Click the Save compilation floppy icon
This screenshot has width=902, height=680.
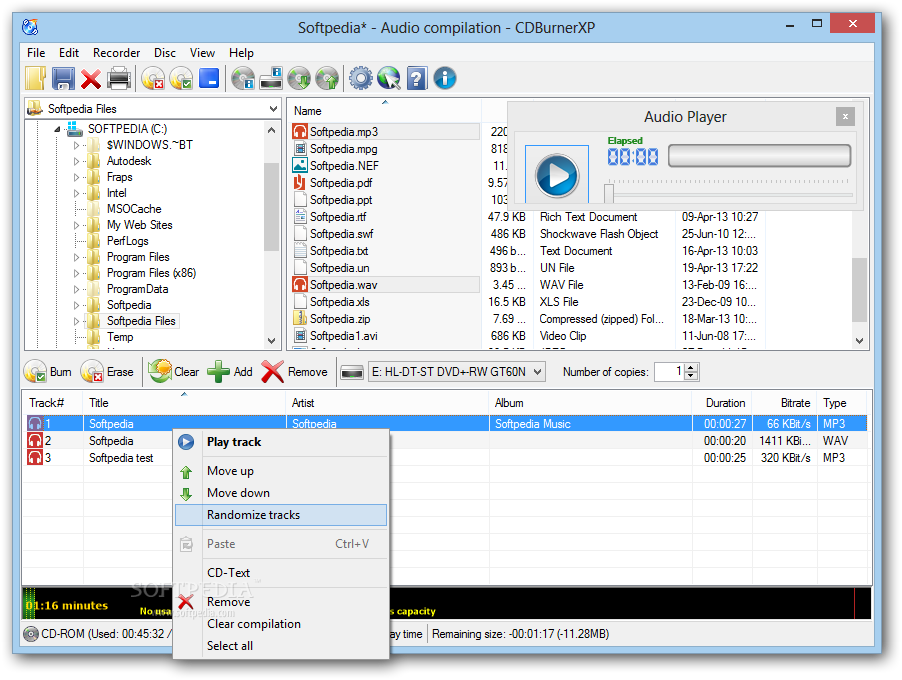point(63,78)
